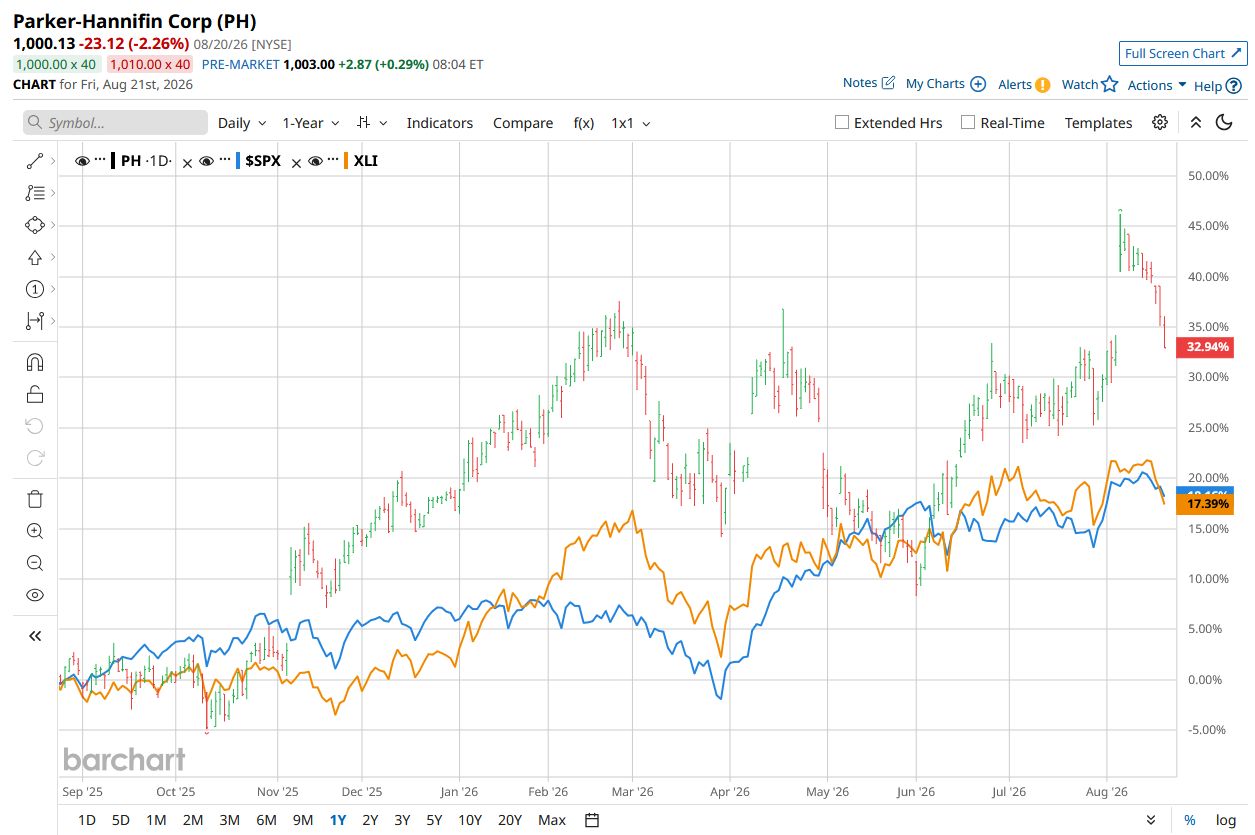Toggle the auto-scale arrows icon at bottom right
This screenshot has width=1255, height=835.
point(1152,820)
